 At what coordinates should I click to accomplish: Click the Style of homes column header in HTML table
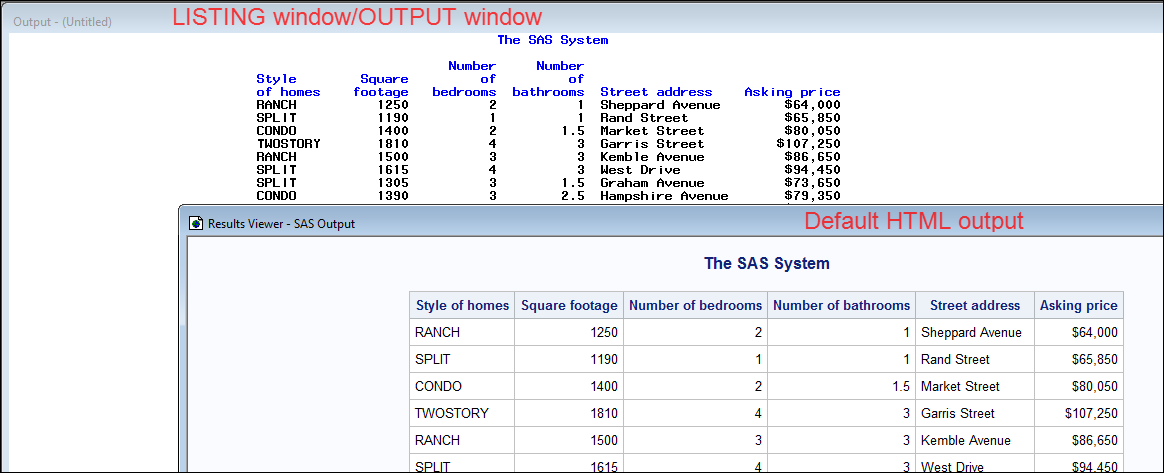click(462, 306)
